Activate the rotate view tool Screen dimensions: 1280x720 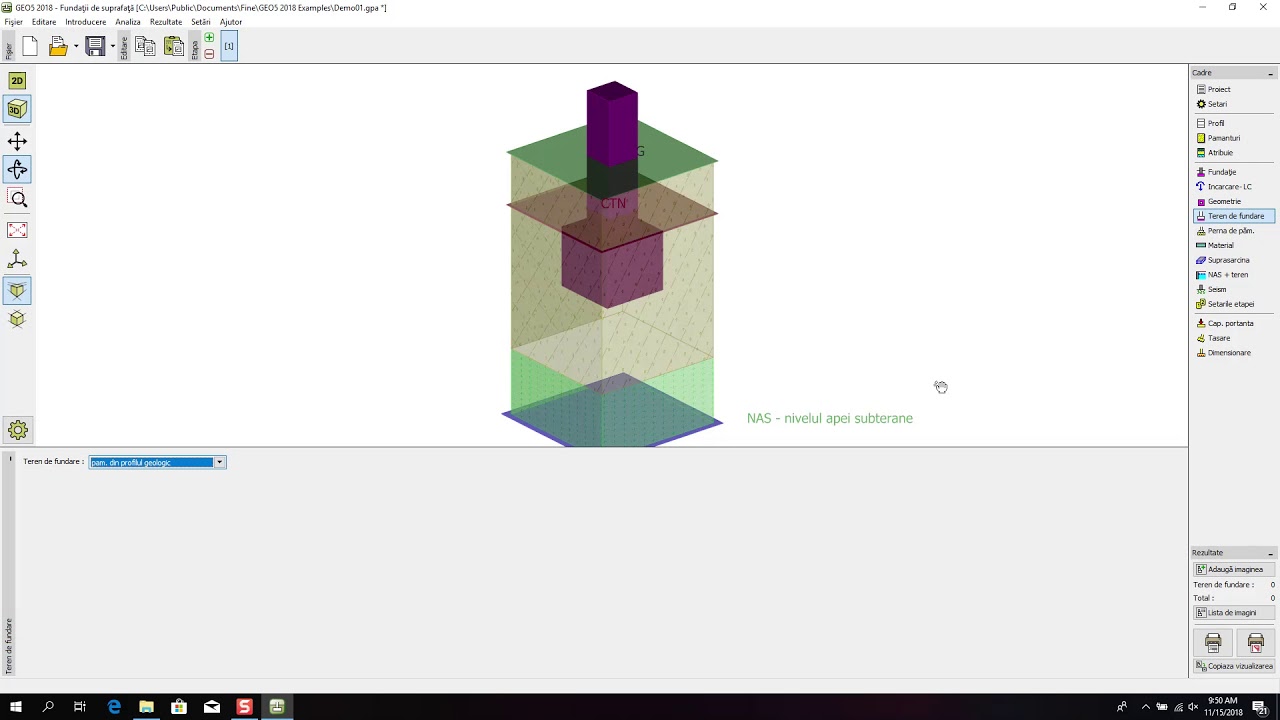tap(17, 170)
